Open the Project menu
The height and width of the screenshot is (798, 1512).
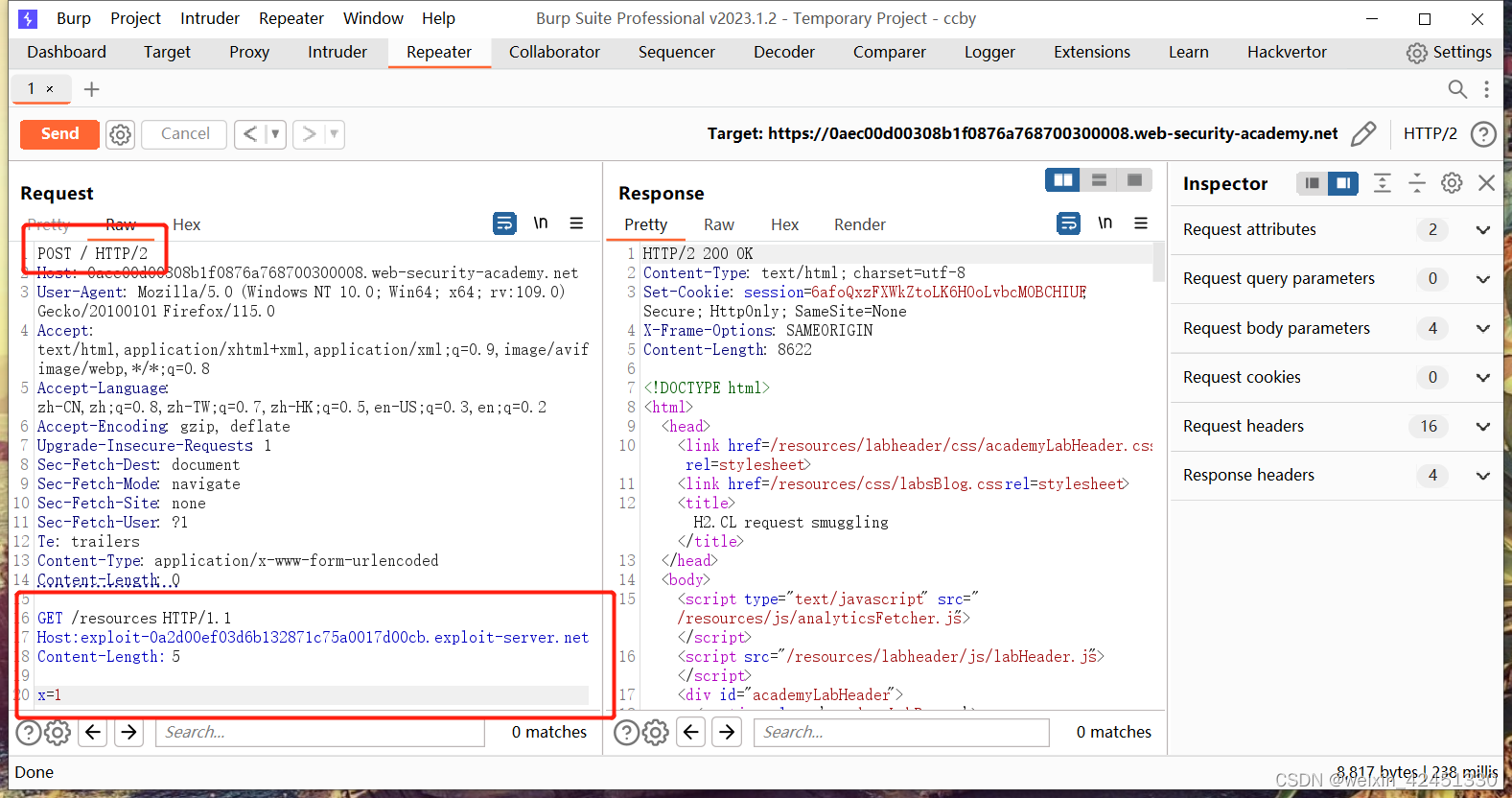coord(135,18)
